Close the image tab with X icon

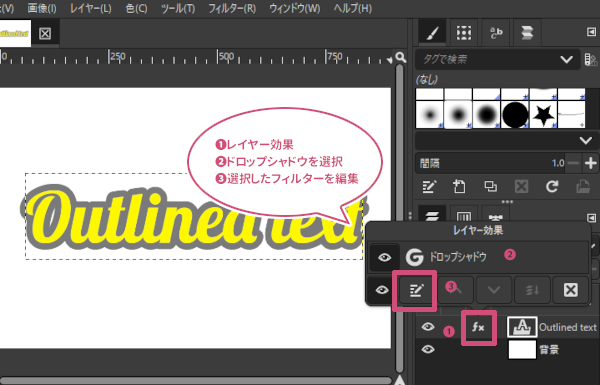pos(45,33)
